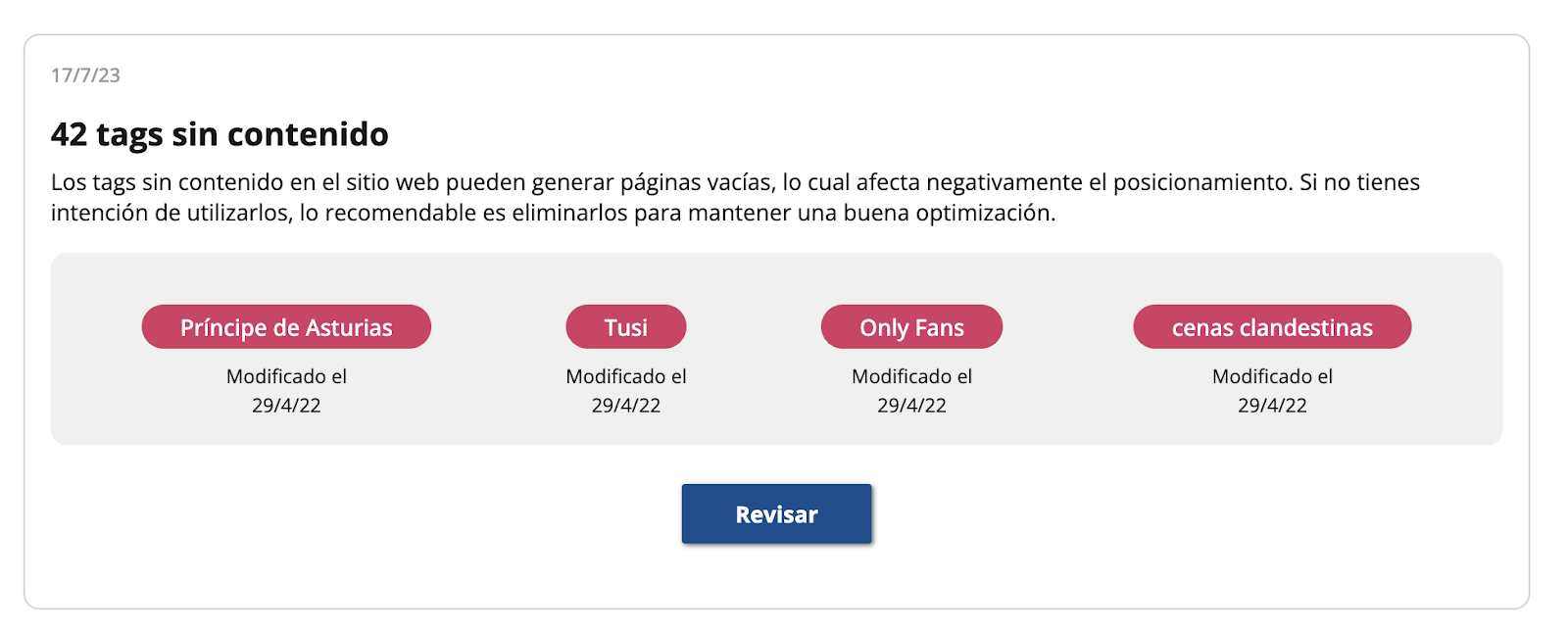Image resolution: width=1568 pixels, height=633 pixels.
Task: Click the heading 42 tags sin contenido
Action: pos(220,134)
